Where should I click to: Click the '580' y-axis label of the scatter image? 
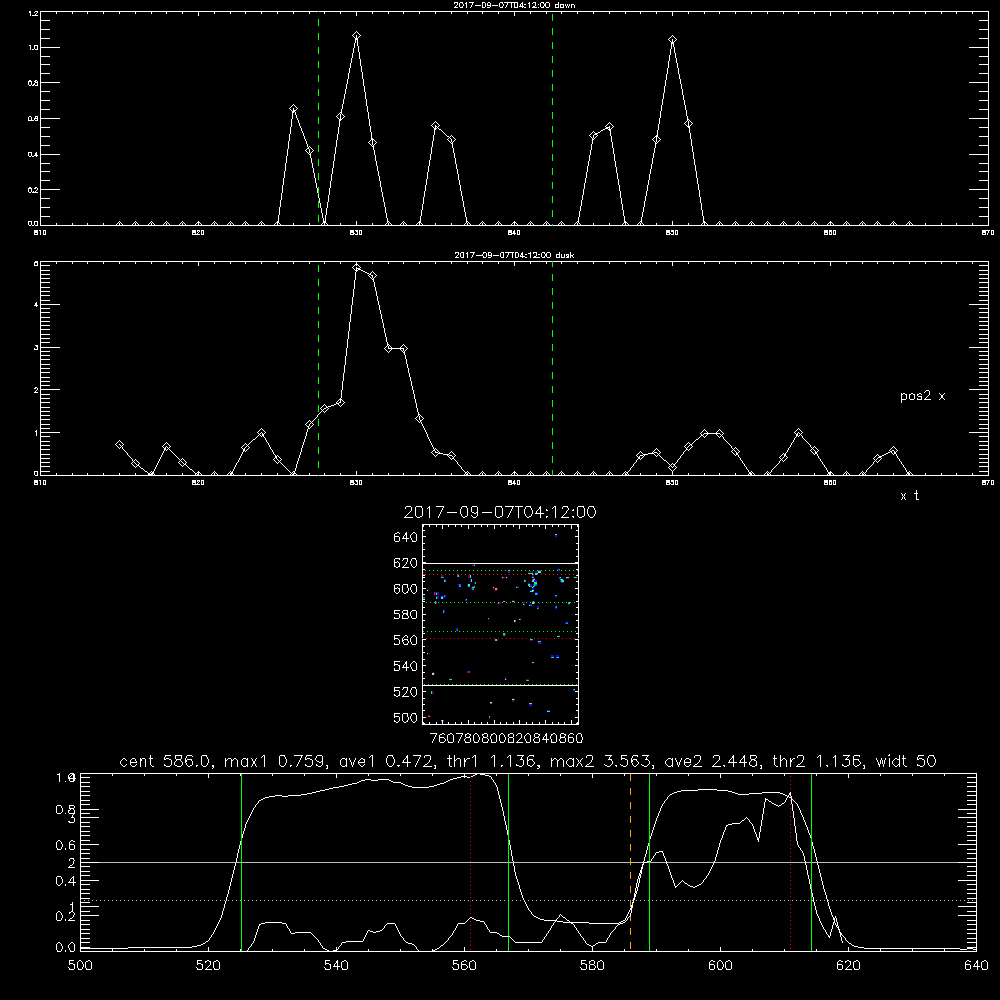[406, 614]
